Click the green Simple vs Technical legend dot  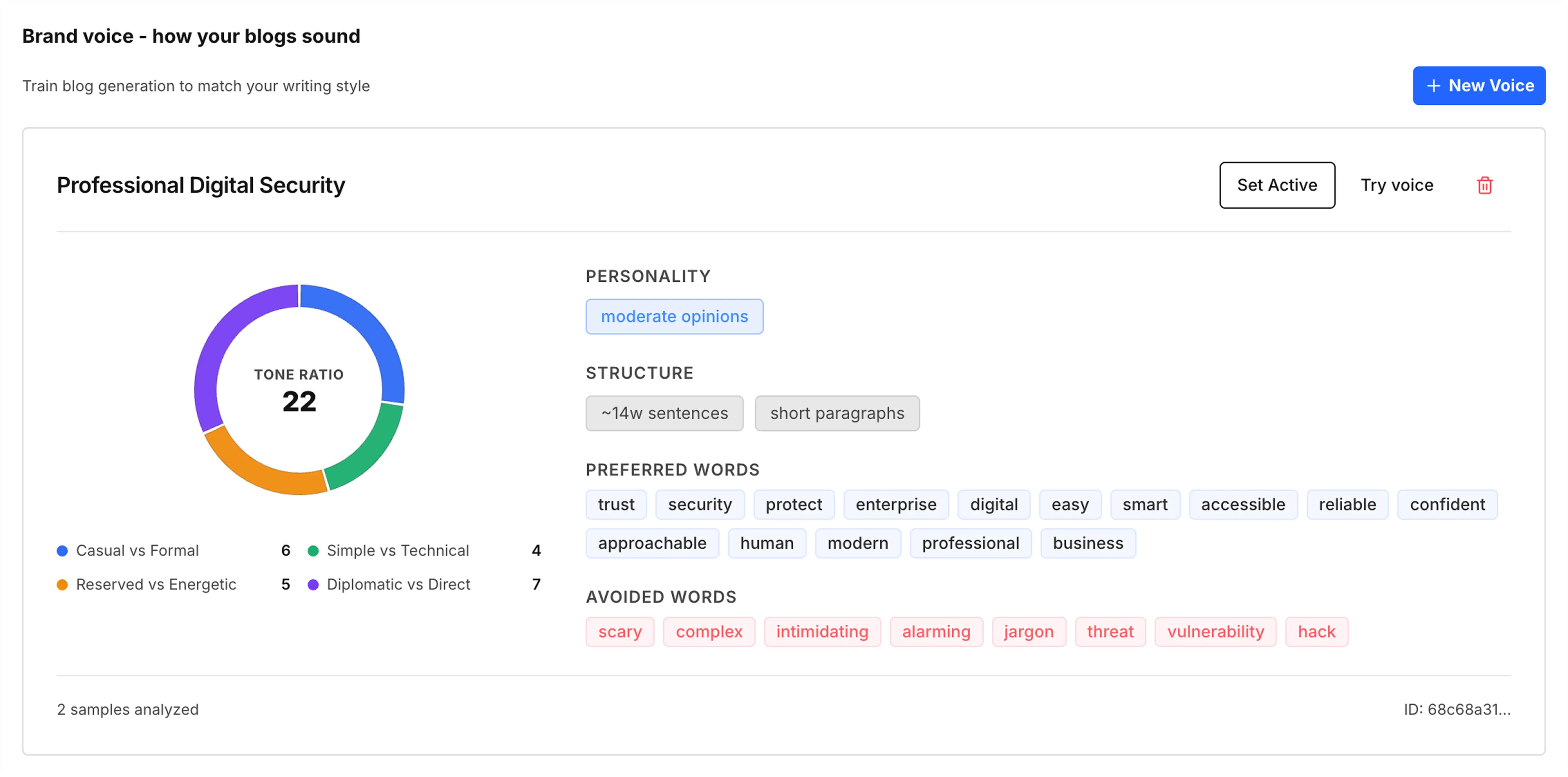coord(313,551)
